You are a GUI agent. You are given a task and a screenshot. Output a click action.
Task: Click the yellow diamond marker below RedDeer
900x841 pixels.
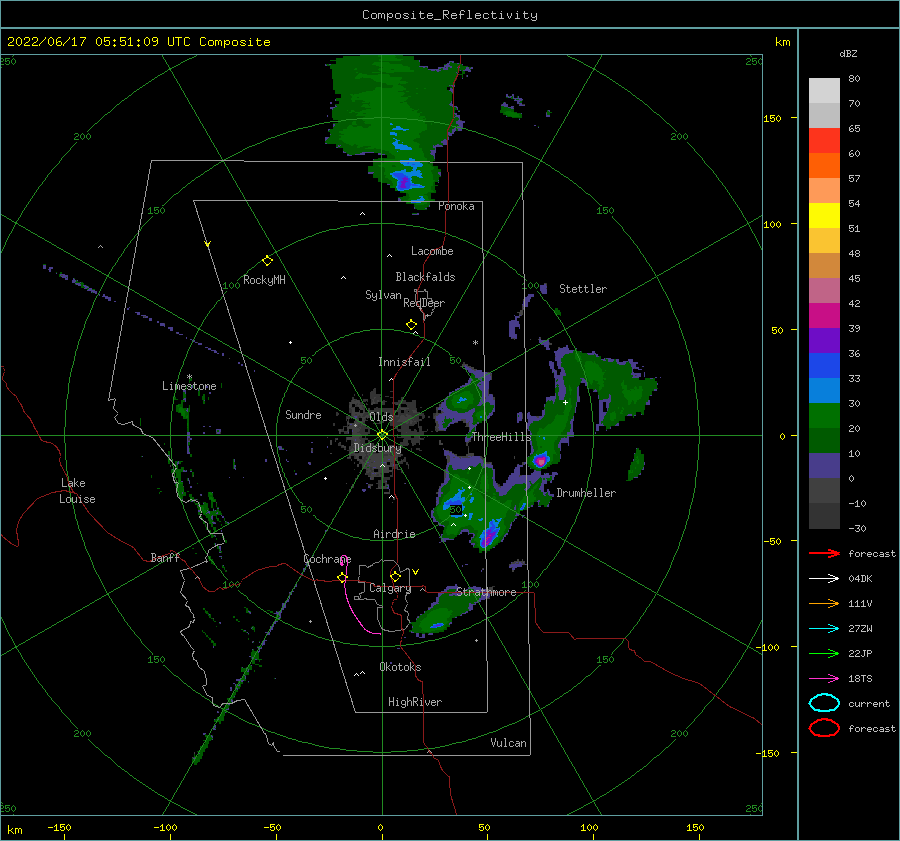click(411, 325)
